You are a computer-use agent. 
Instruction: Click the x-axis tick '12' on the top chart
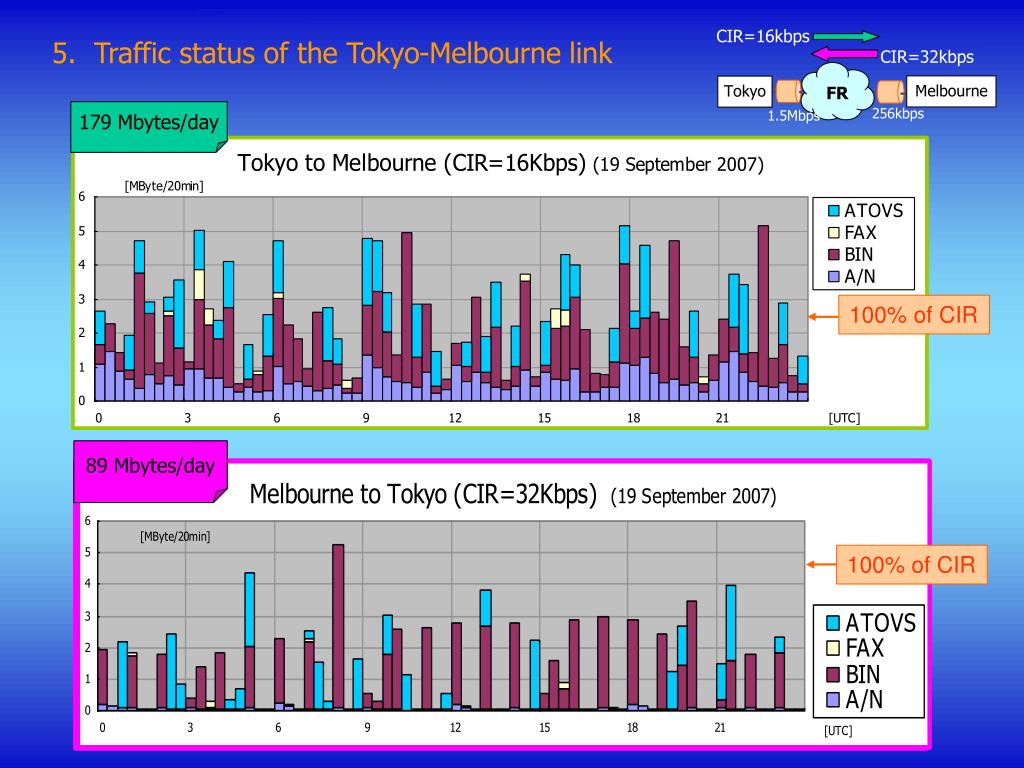click(455, 418)
